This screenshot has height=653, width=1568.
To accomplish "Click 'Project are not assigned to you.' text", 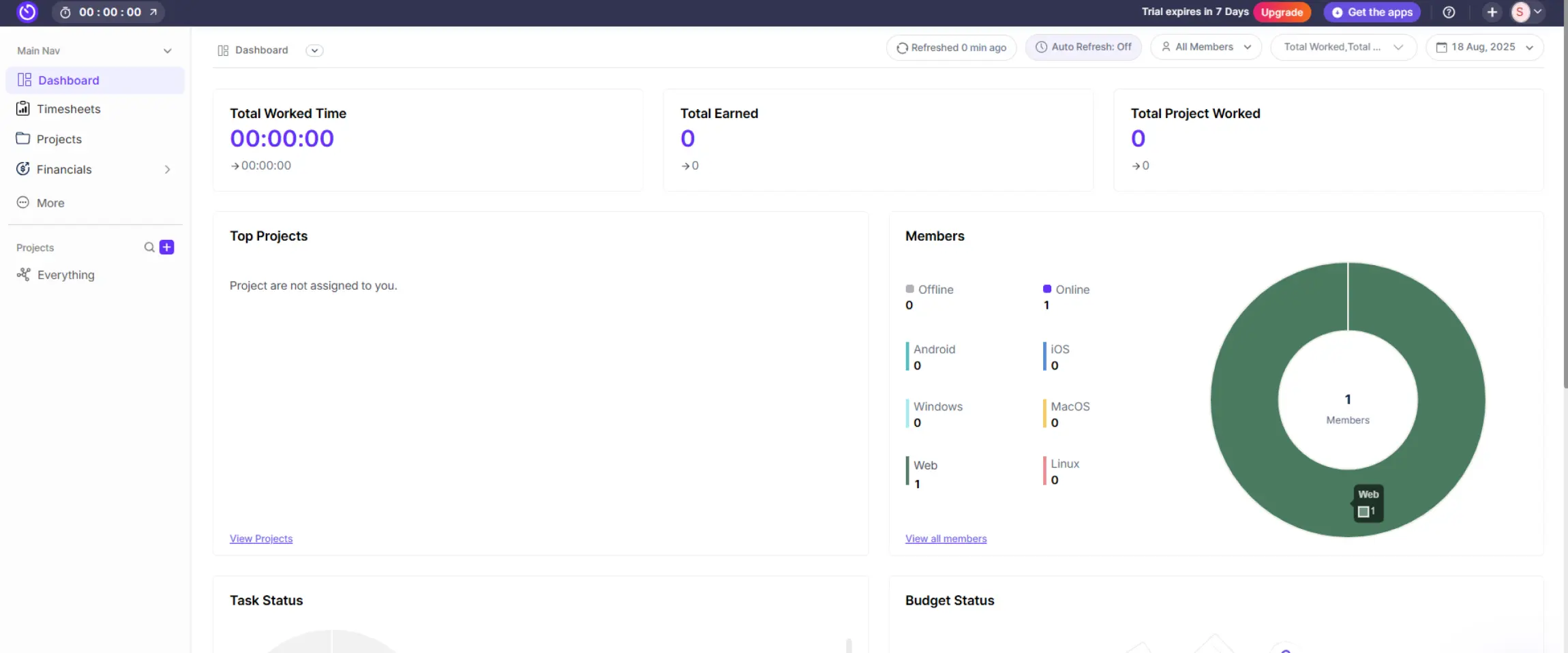I will [313, 286].
